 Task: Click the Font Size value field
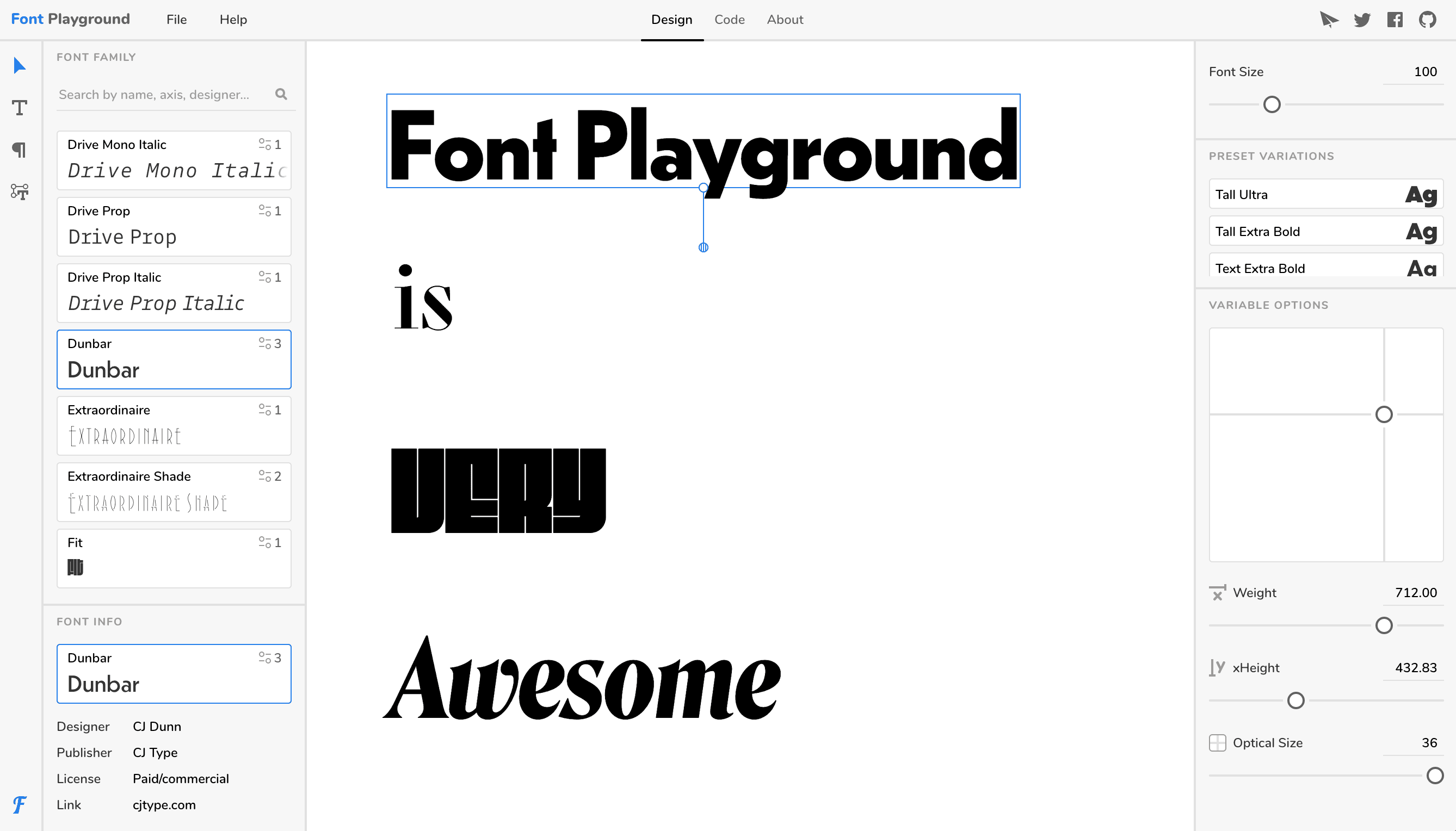tap(1413, 72)
